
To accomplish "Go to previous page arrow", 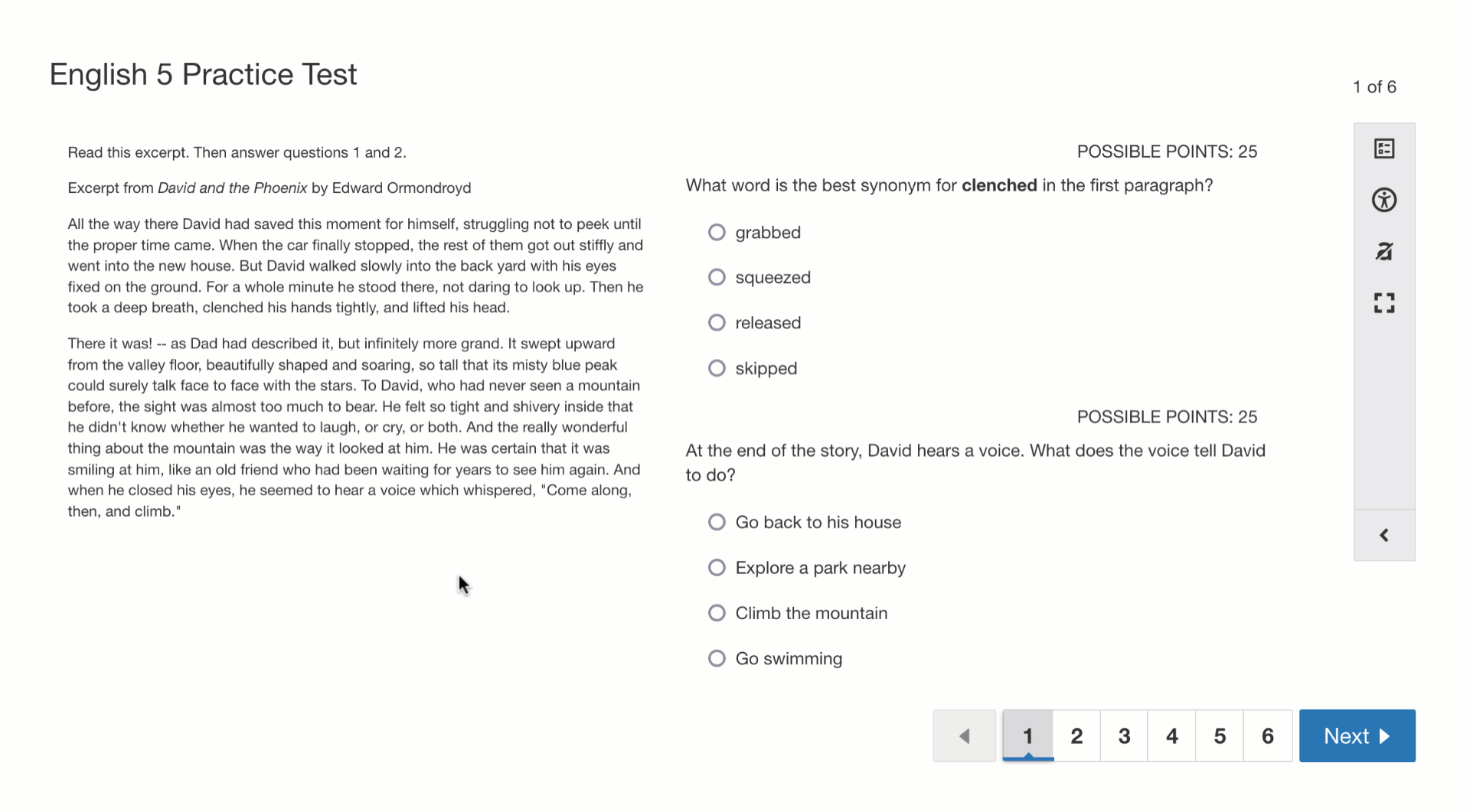I will tap(964, 736).
